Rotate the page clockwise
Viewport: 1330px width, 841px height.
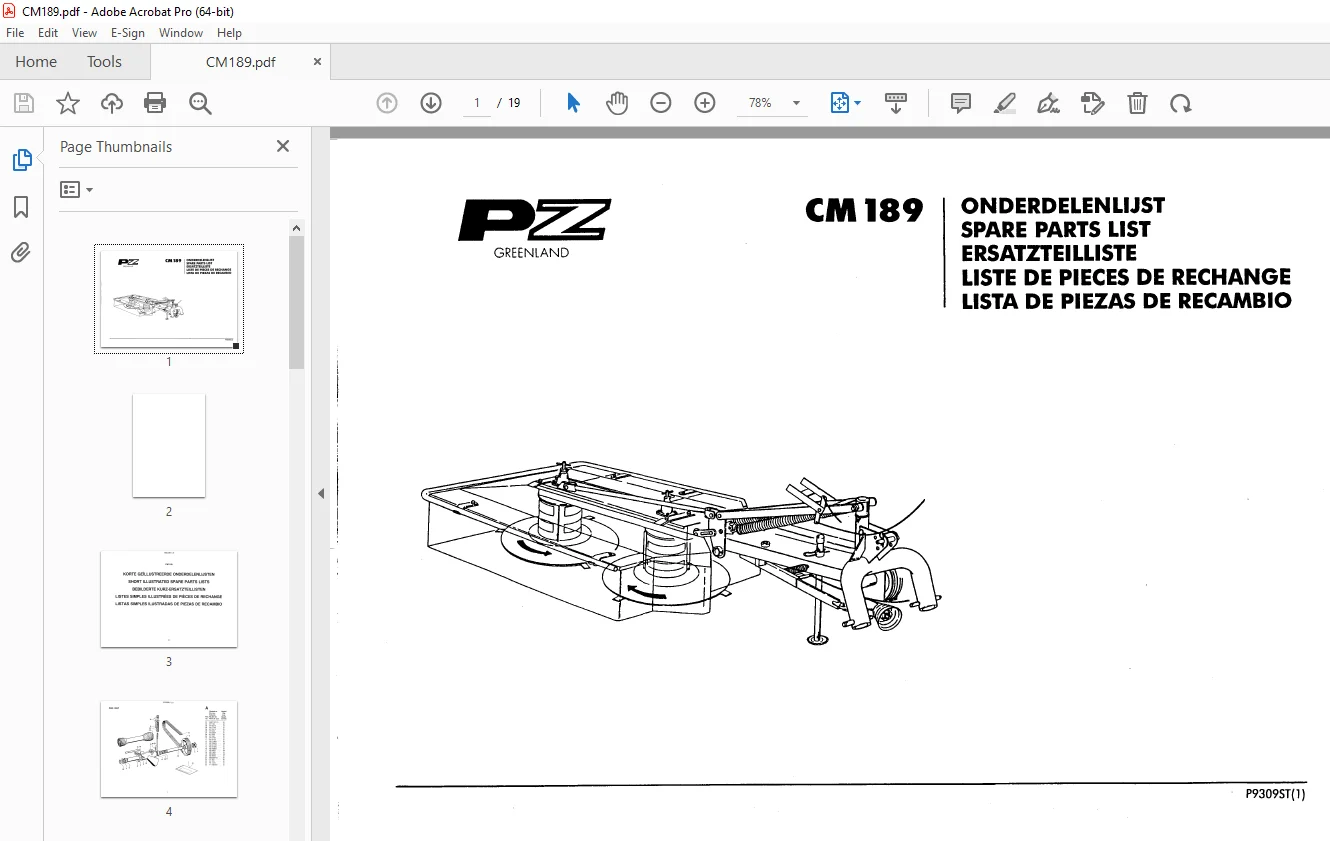[x=1181, y=103]
